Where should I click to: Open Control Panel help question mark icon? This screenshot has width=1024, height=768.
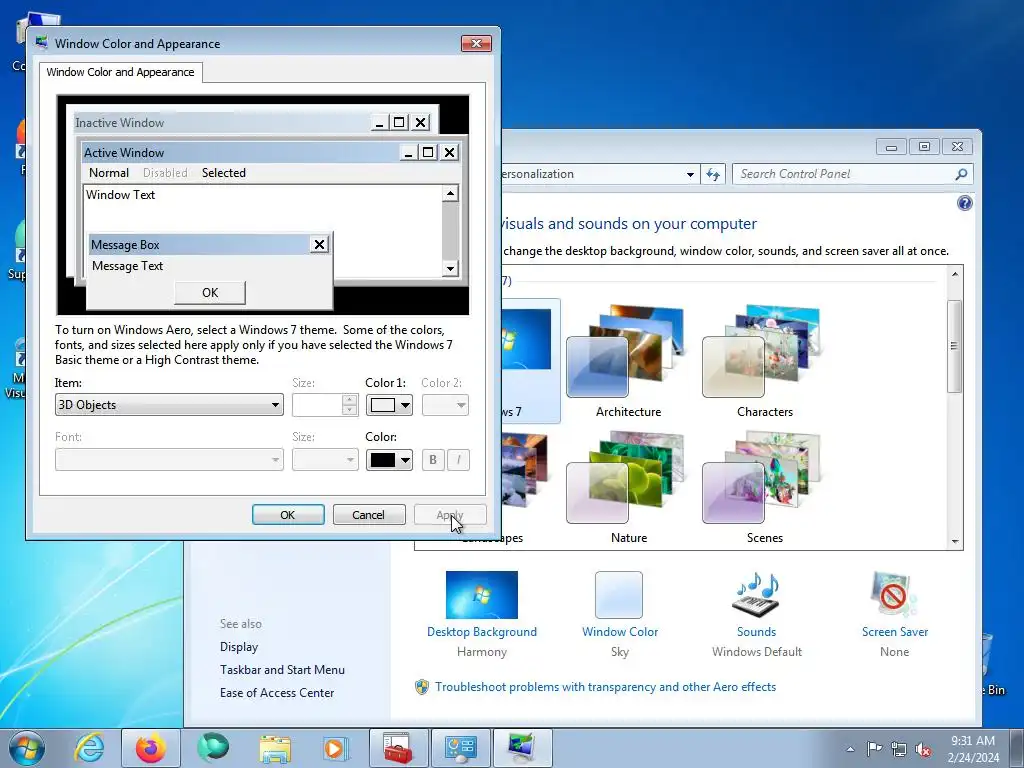click(965, 203)
